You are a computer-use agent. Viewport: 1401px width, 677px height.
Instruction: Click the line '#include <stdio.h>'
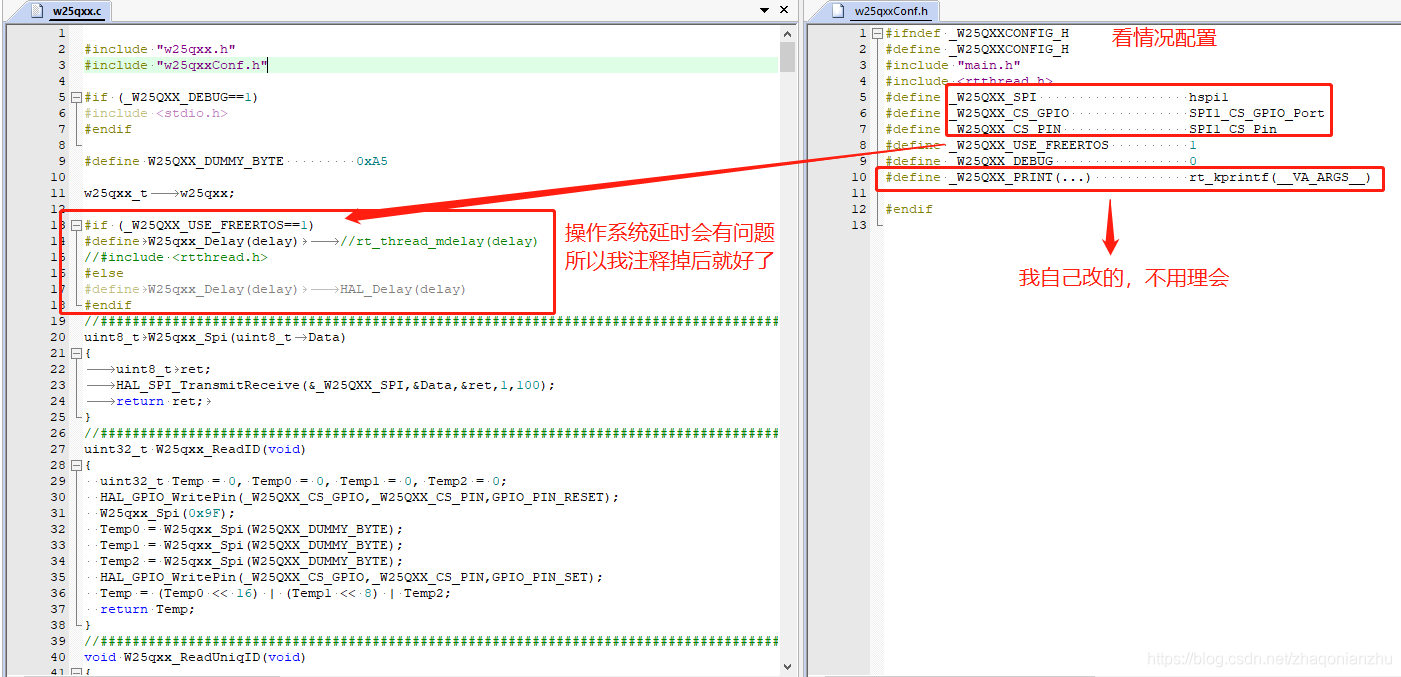tap(156, 113)
